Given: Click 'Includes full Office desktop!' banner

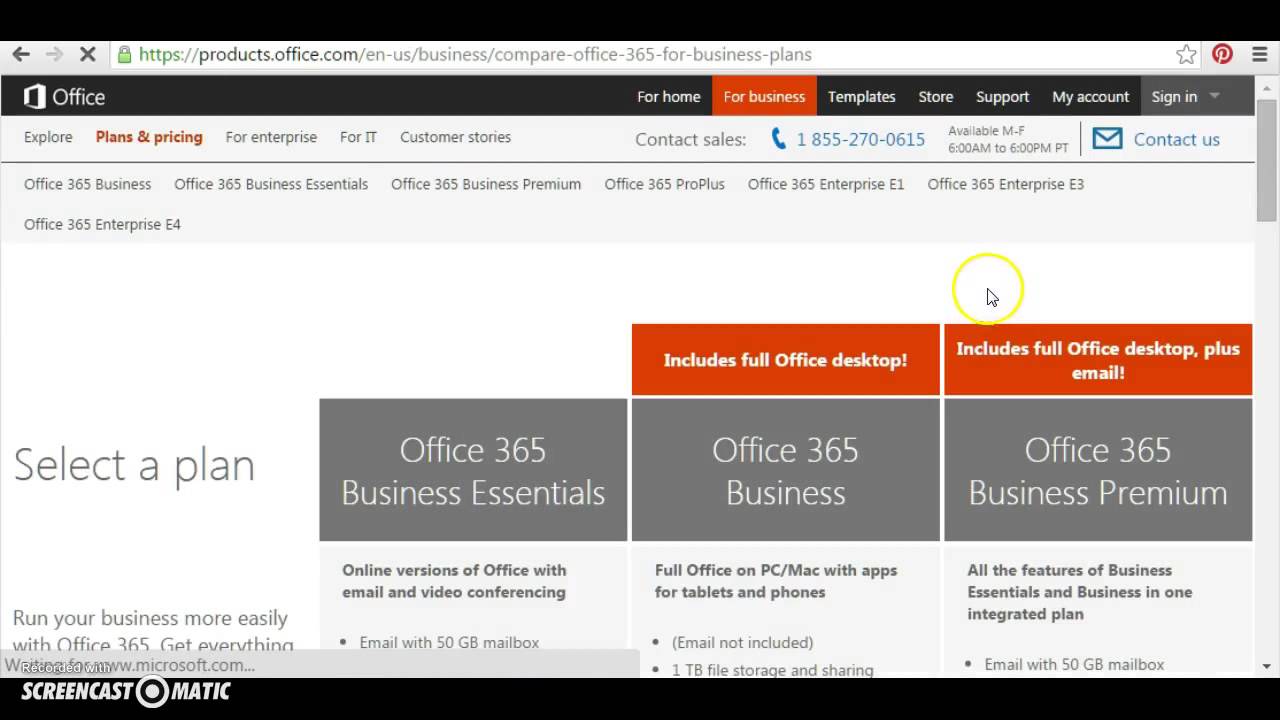Looking at the screenshot, I should [785, 360].
